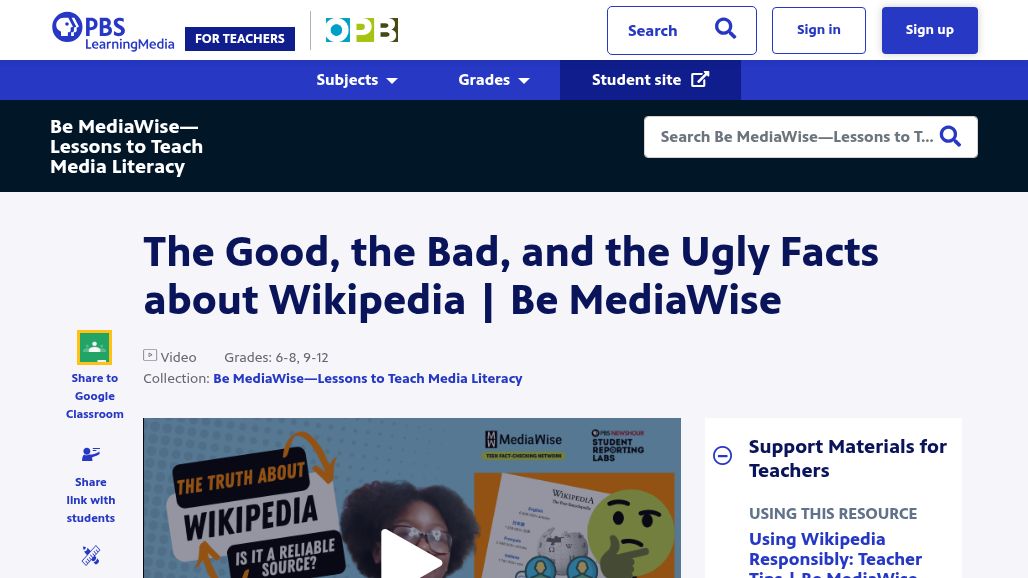Open the Be MediaWise collection link
1028x578 pixels.
point(367,378)
